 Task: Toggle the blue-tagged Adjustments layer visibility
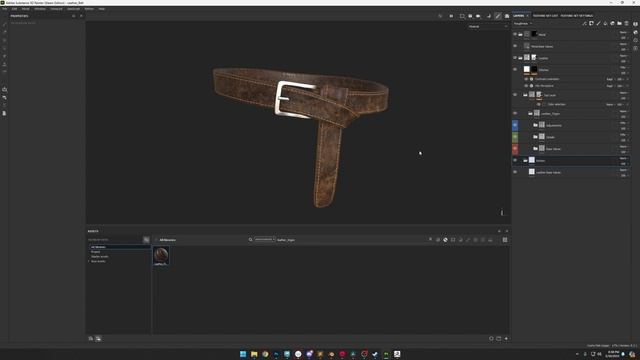[515, 125]
